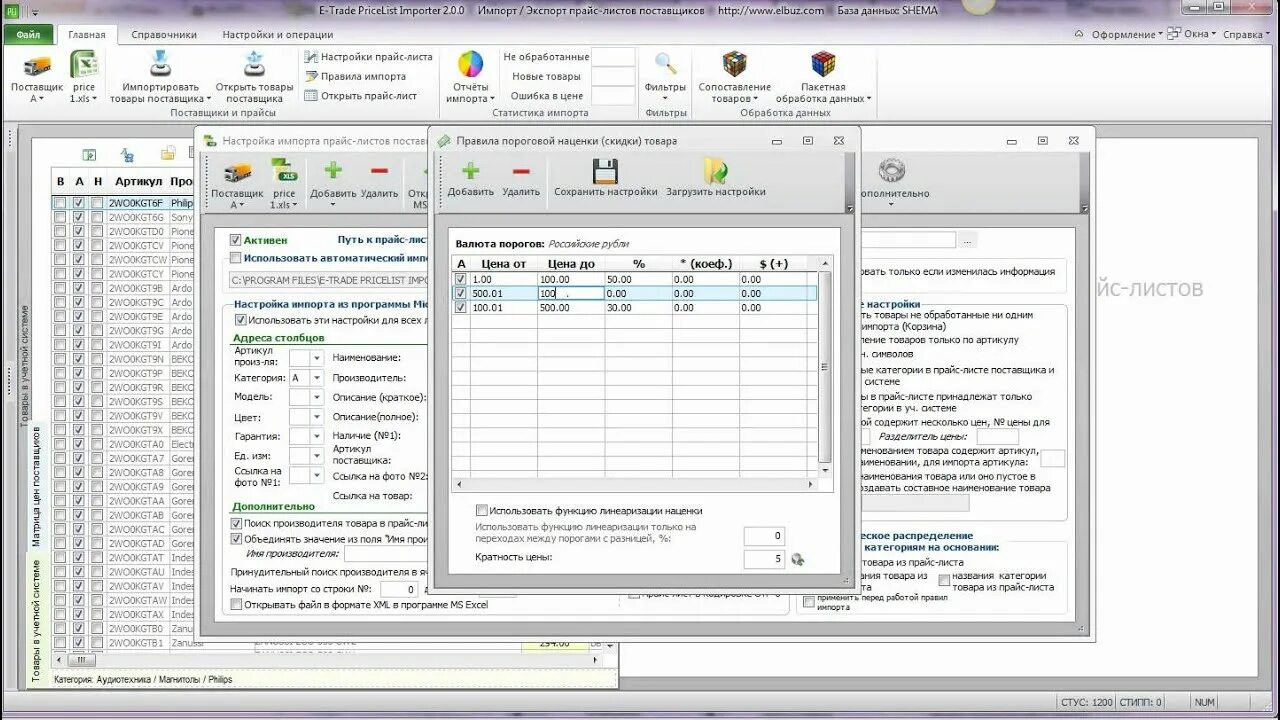
Task: Click first small toolbar icon above product grid
Action: pos(89,154)
